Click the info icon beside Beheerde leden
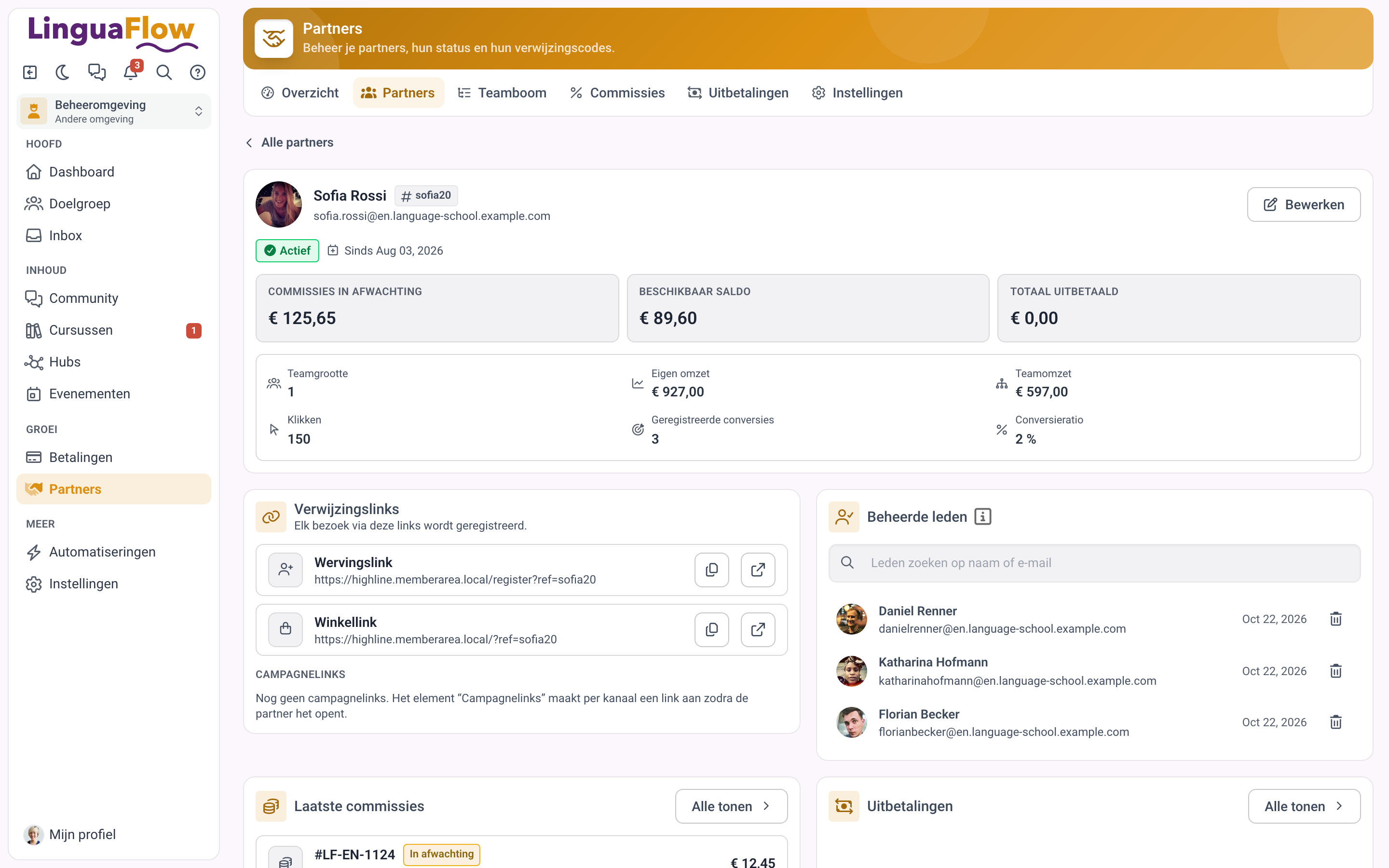 point(982,516)
